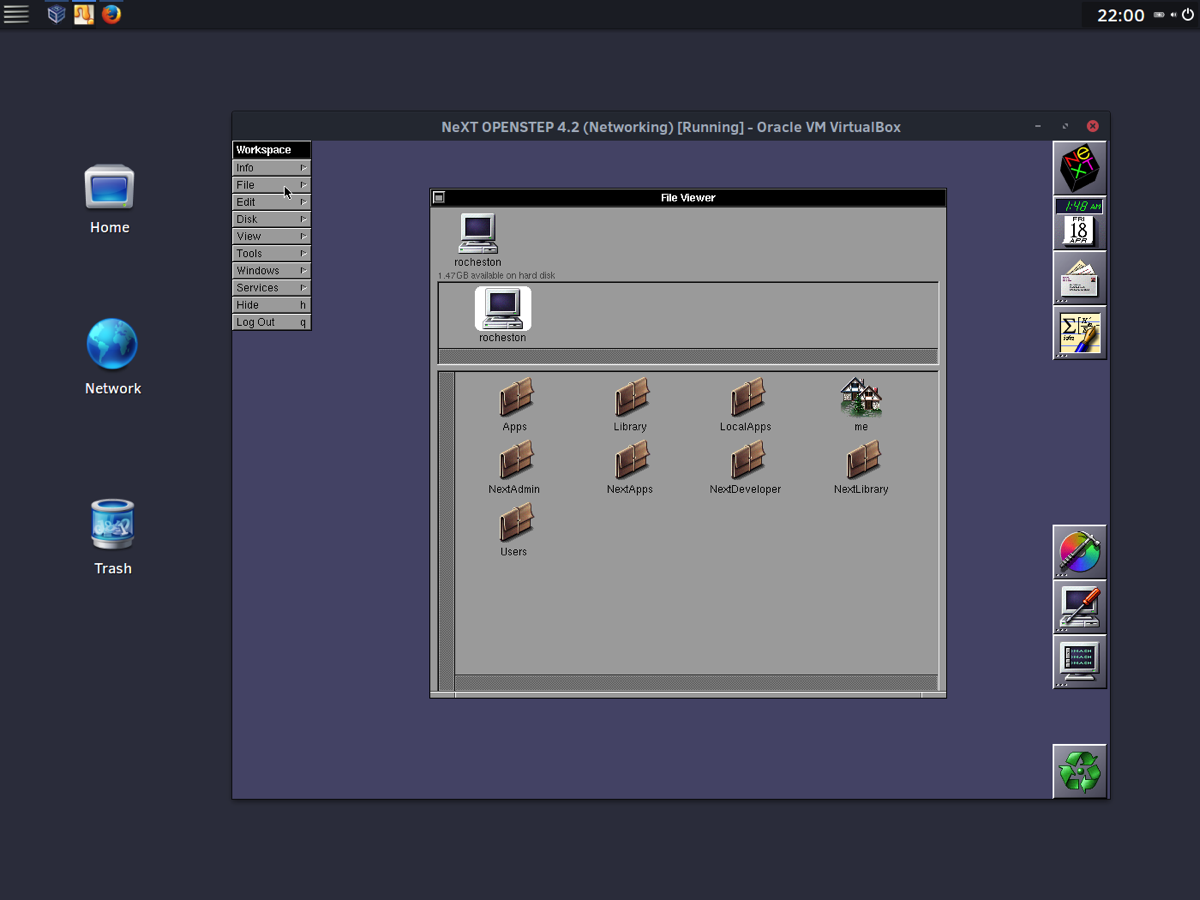Select the NextDeveloper folder icon
The image size is (1200, 900).
pos(747,461)
